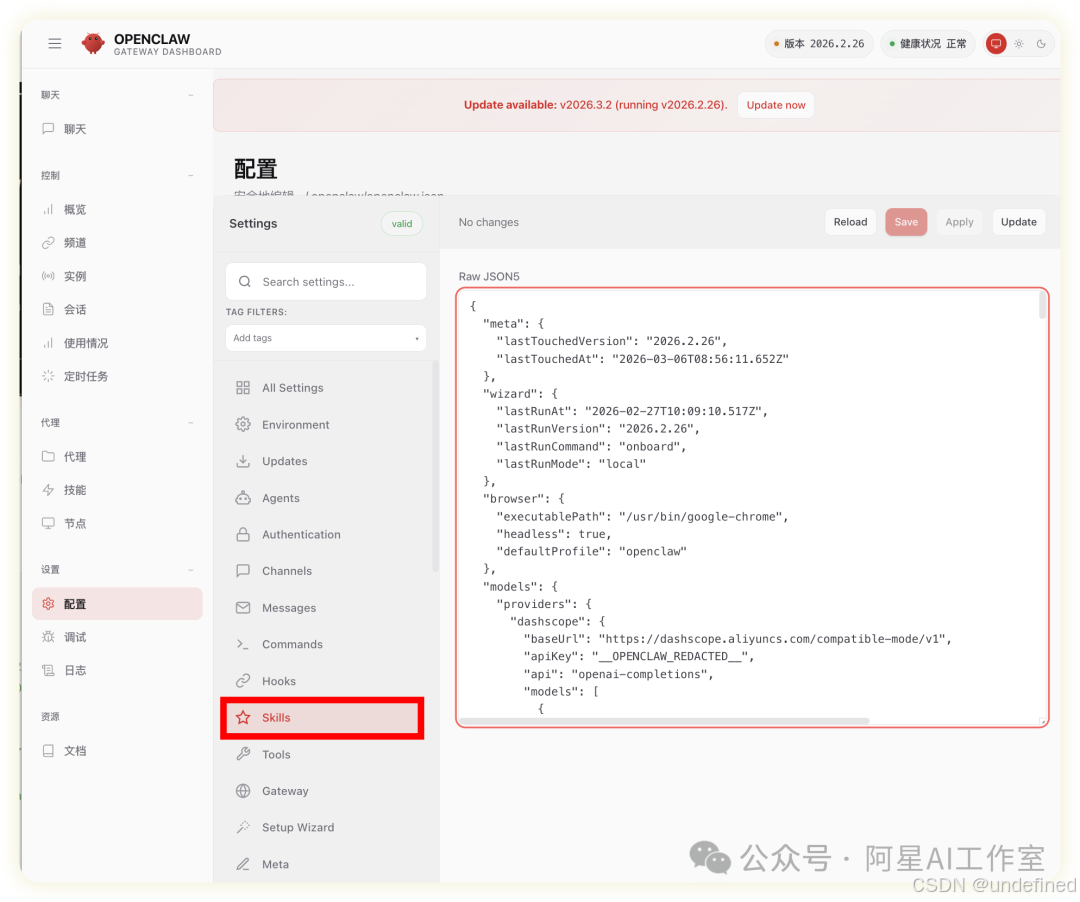Open 代理 agents page in sidebar
The width and height of the screenshot is (1080, 902).
click(117, 457)
